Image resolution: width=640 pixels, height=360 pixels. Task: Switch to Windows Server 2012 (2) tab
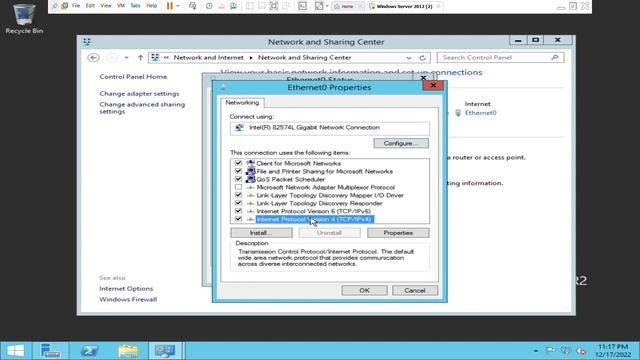click(404, 7)
